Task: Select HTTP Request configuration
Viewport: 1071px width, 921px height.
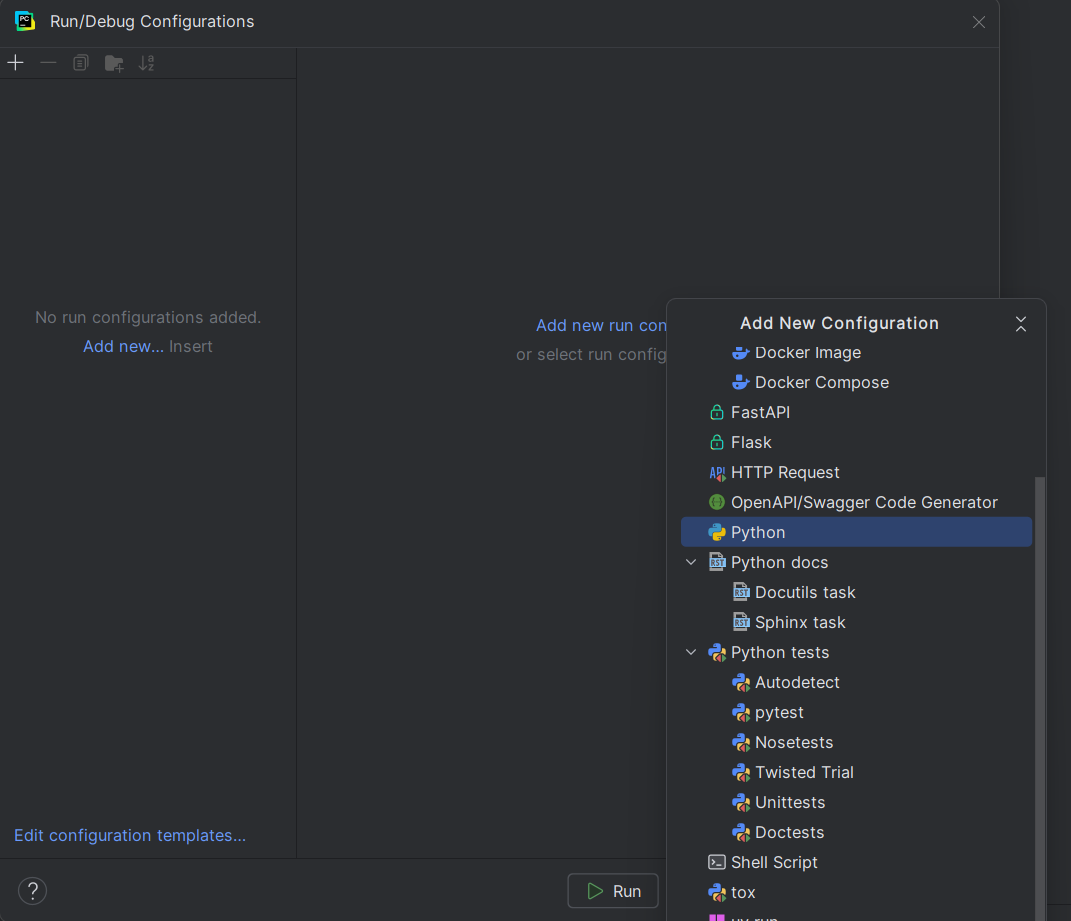Action: point(857,473)
